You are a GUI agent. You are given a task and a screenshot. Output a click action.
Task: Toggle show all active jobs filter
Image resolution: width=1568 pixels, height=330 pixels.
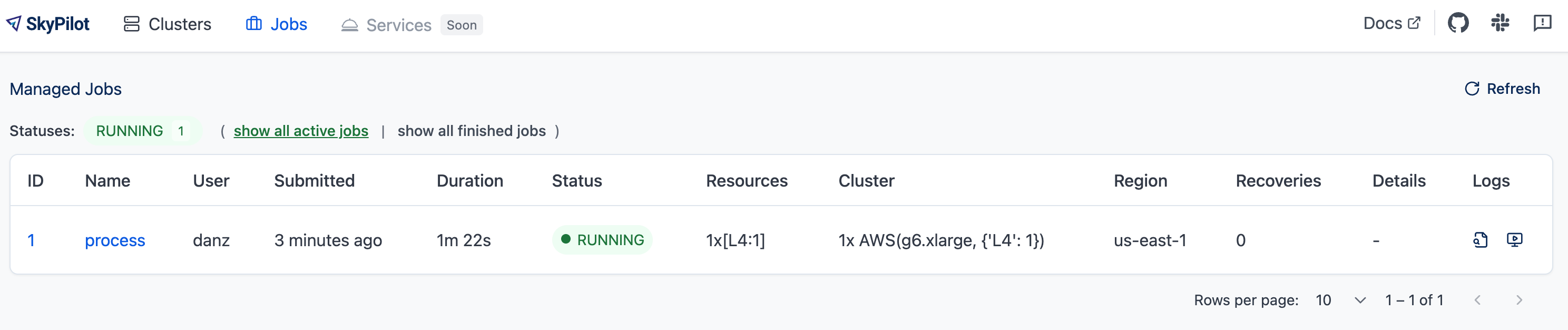(x=301, y=131)
